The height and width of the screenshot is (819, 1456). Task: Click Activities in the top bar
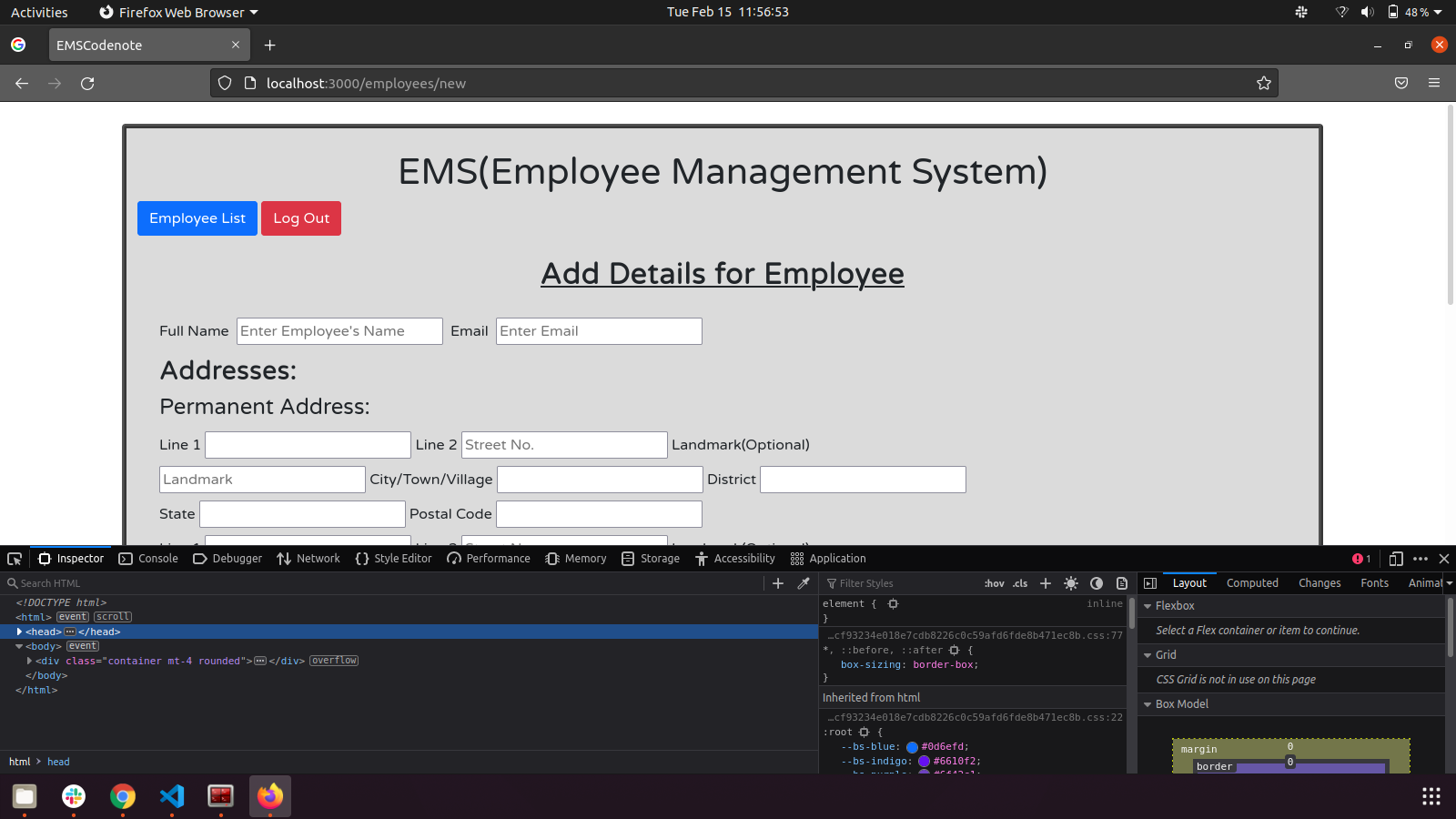click(39, 12)
